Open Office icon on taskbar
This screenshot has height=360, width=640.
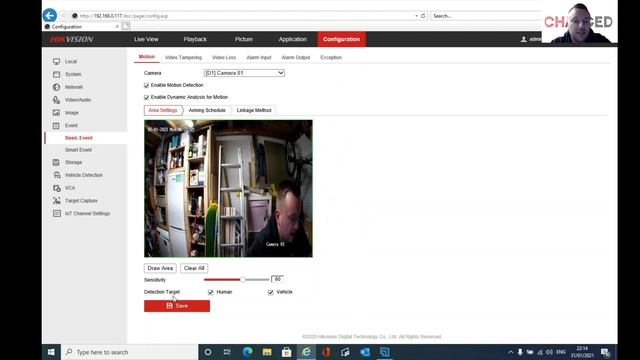pos(326,352)
